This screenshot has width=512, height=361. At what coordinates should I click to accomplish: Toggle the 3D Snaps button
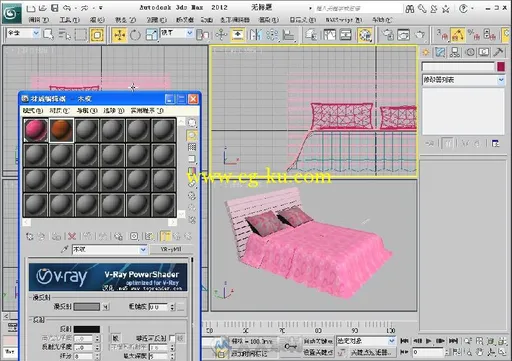[442, 35]
